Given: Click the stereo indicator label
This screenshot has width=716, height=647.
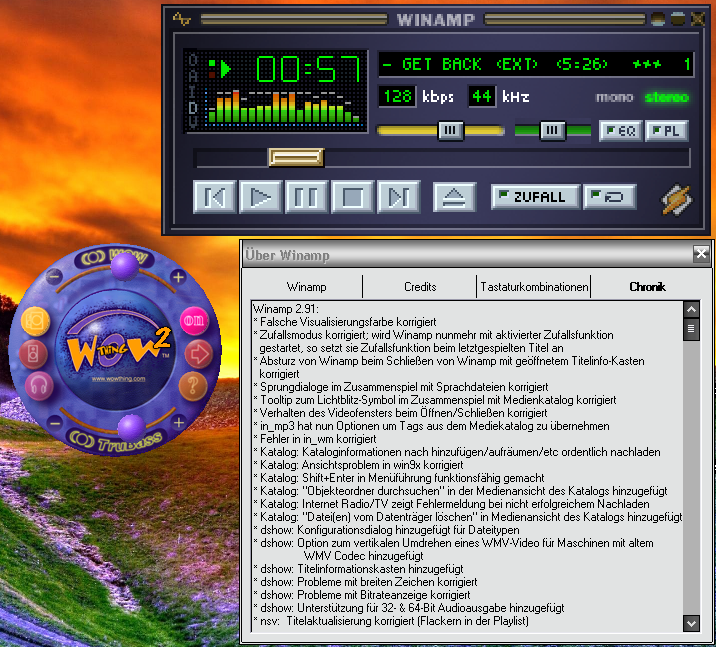Looking at the screenshot, I should click(667, 97).
